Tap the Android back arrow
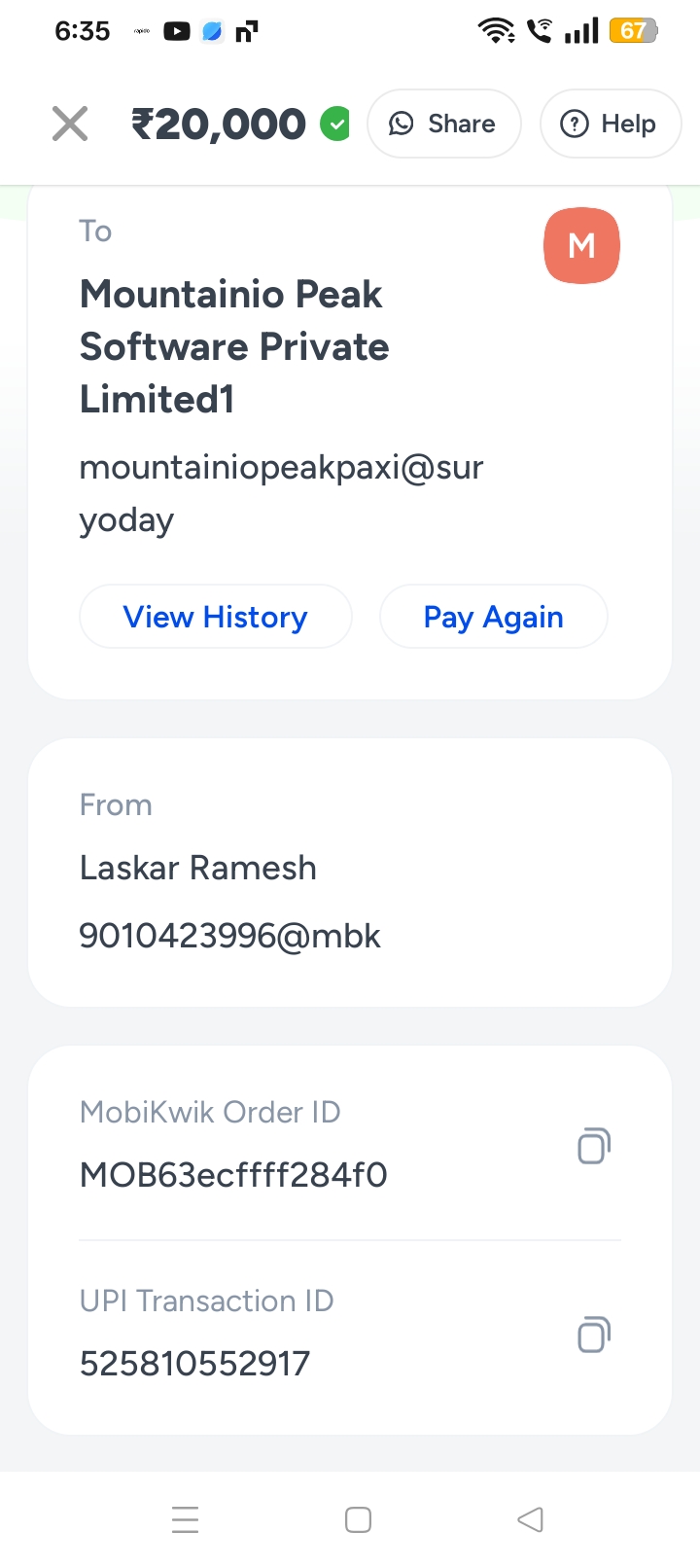The image size is (700, 1568). tap(530, 1519)
